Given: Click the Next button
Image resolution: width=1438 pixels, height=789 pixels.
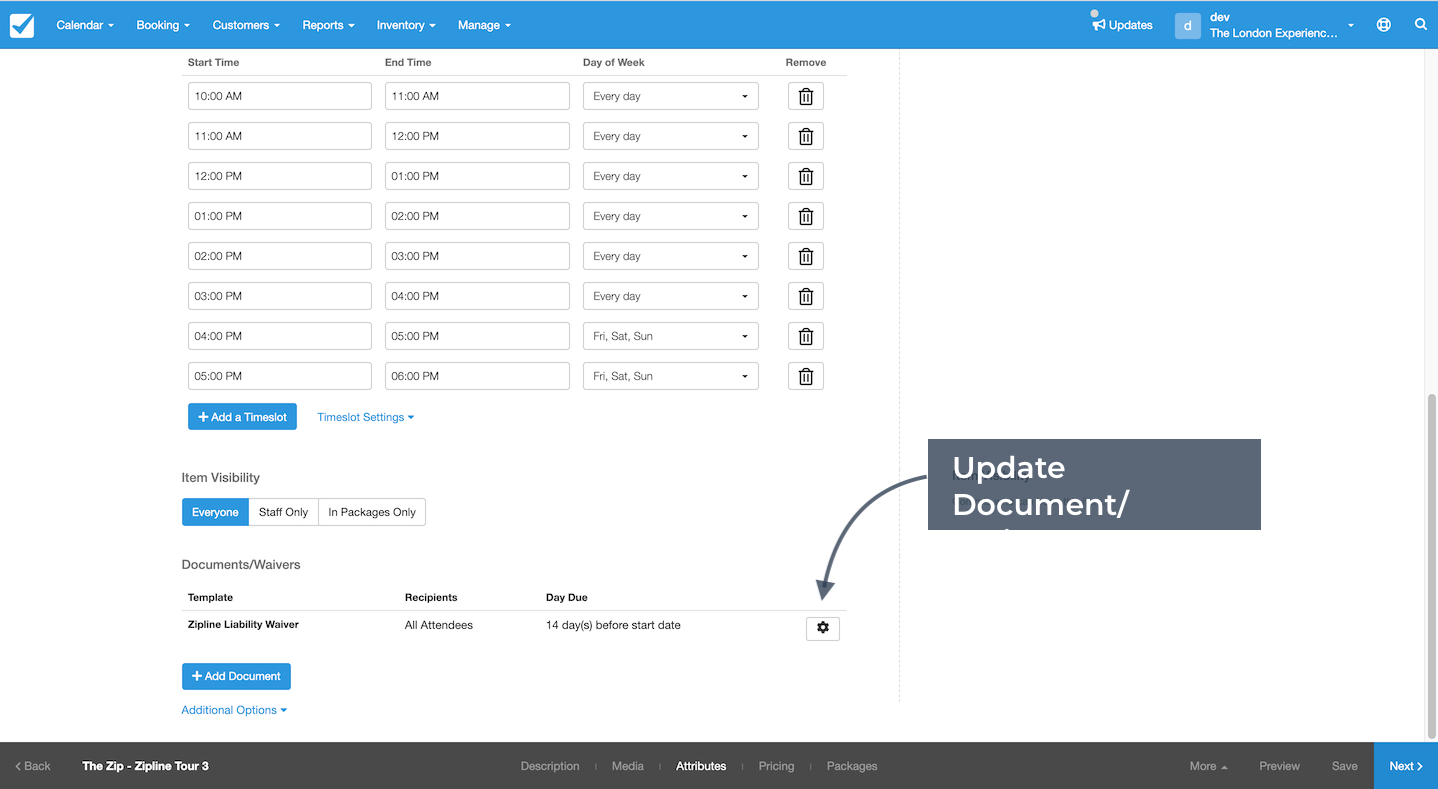Looking at the screenshot, I should coord(1406,766).
